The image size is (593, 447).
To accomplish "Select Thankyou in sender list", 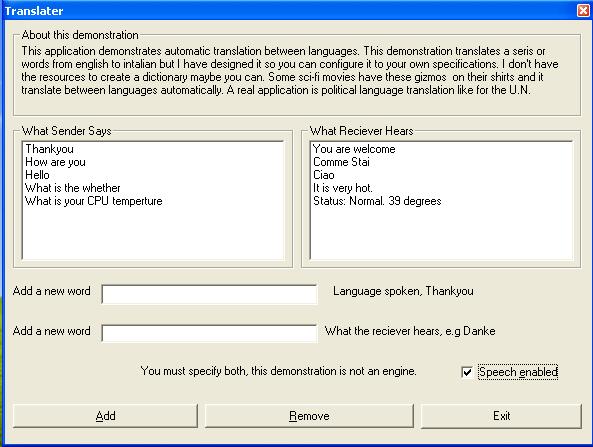I will (x=50, y=149).
